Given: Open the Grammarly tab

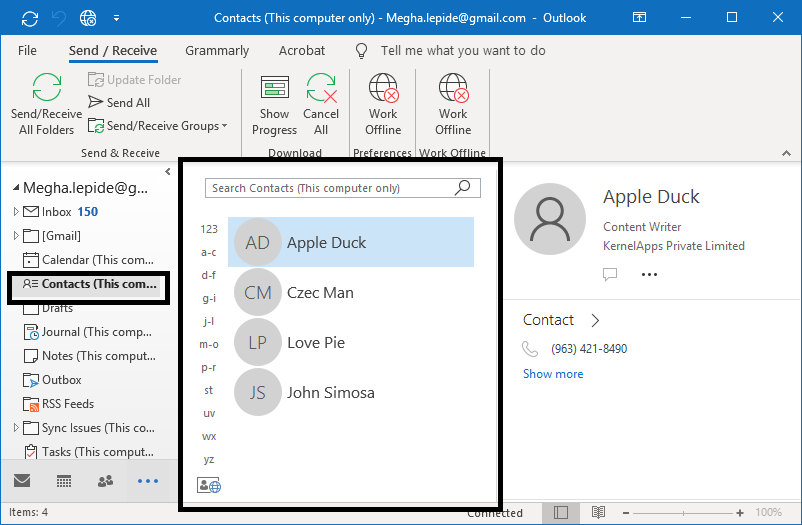Looking at the screenshot, I should (x=217, y=51).
